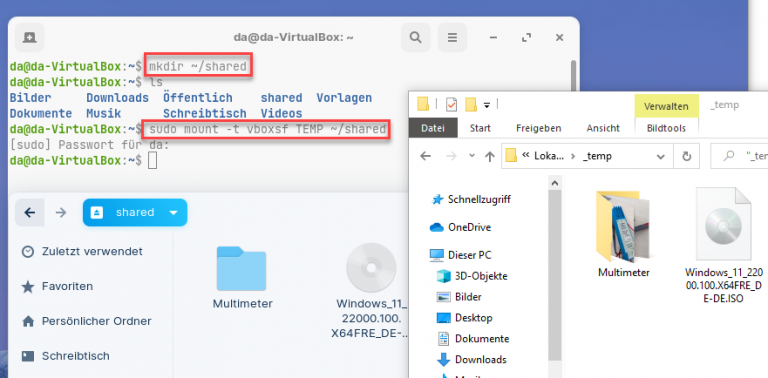The width and height of the screenshot is (768, 378).
Task: Select the Multimeter folder thumbnail in Explorer
Action: pos(624,234)
